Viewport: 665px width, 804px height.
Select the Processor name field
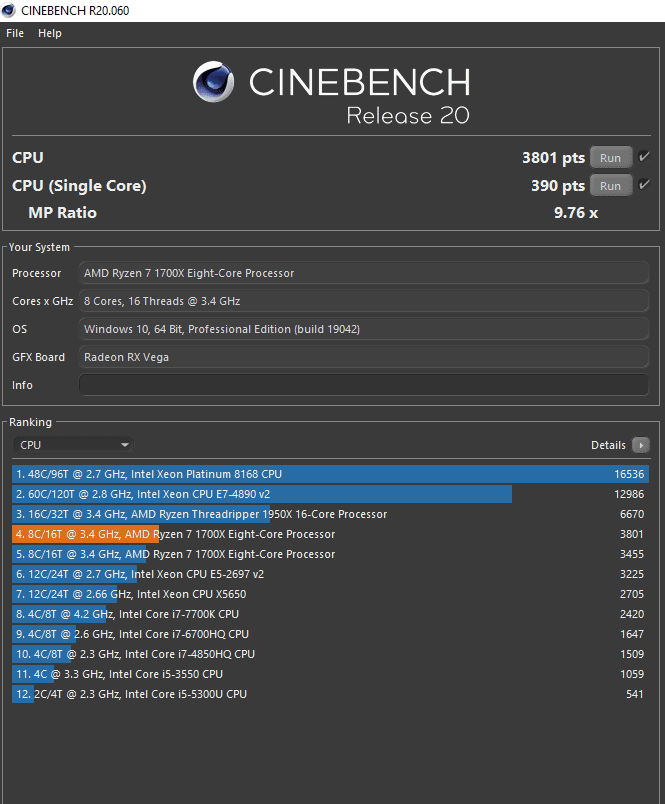pyautogui.click(x=364, y=273)
